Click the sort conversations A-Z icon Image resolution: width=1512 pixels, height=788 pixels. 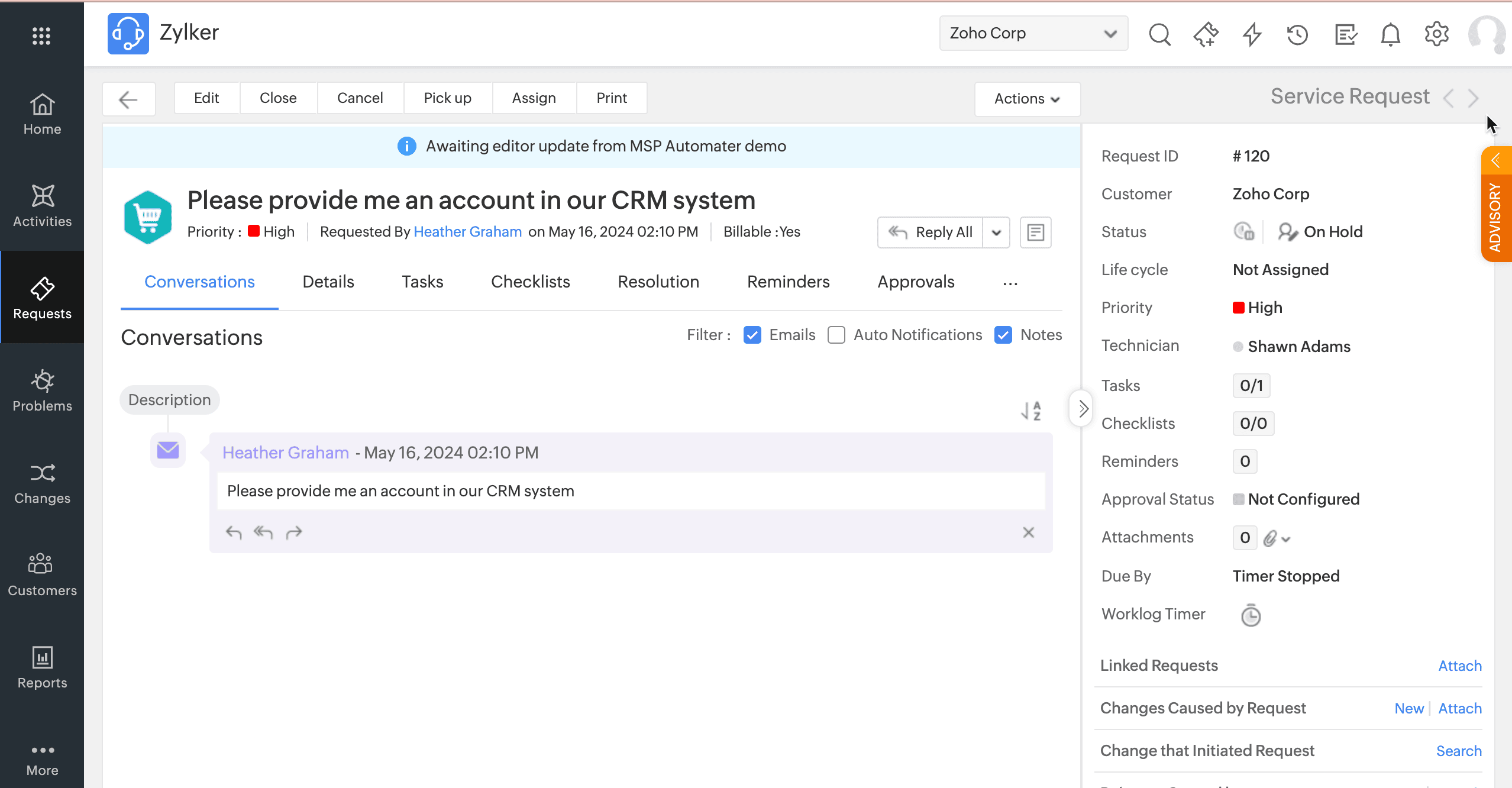click(x=1031, y=411)
